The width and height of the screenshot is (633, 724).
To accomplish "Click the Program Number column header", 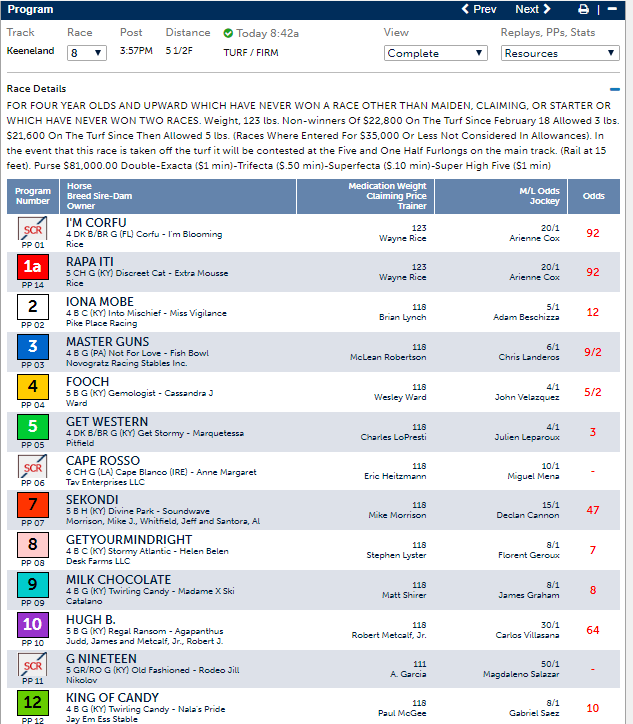I will coord(32,195).
